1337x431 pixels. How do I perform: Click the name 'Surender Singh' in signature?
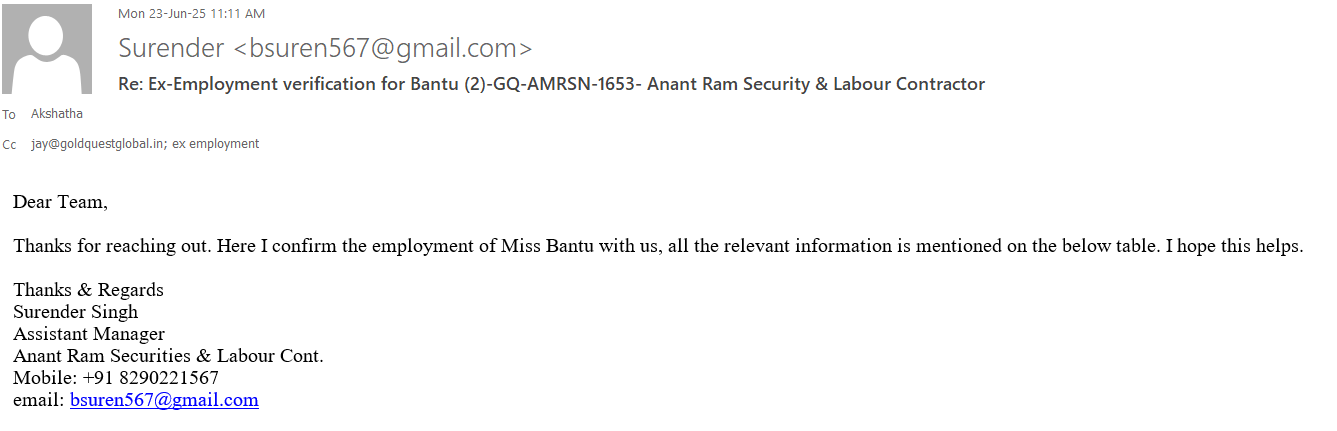pos(75,312)
